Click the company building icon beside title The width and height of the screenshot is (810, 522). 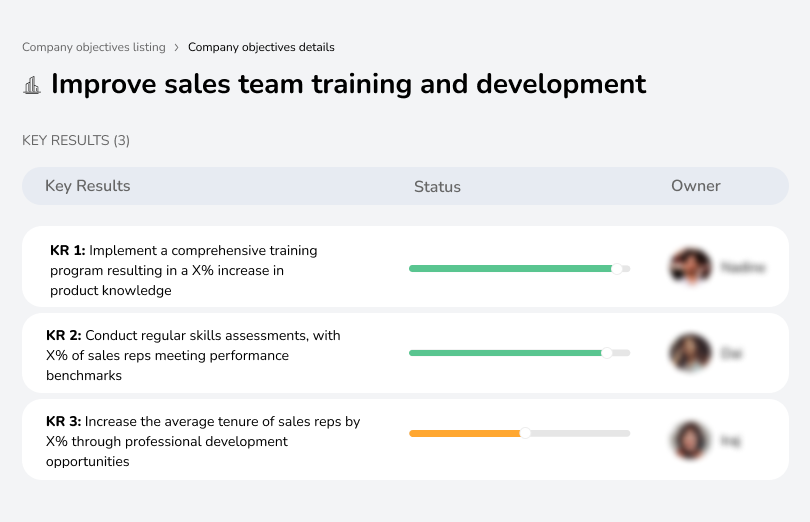[32, 85]
